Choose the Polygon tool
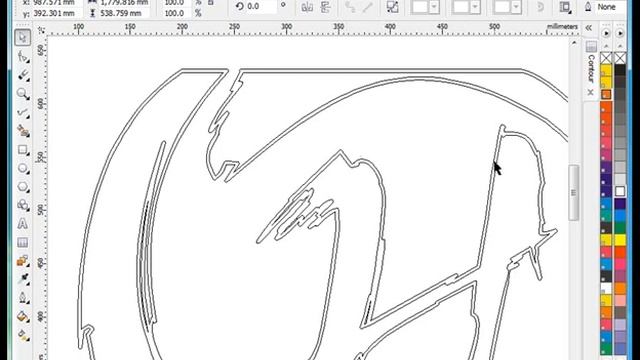Image resolution: width=640 pixels, height=360 pixels. (22, 187)
